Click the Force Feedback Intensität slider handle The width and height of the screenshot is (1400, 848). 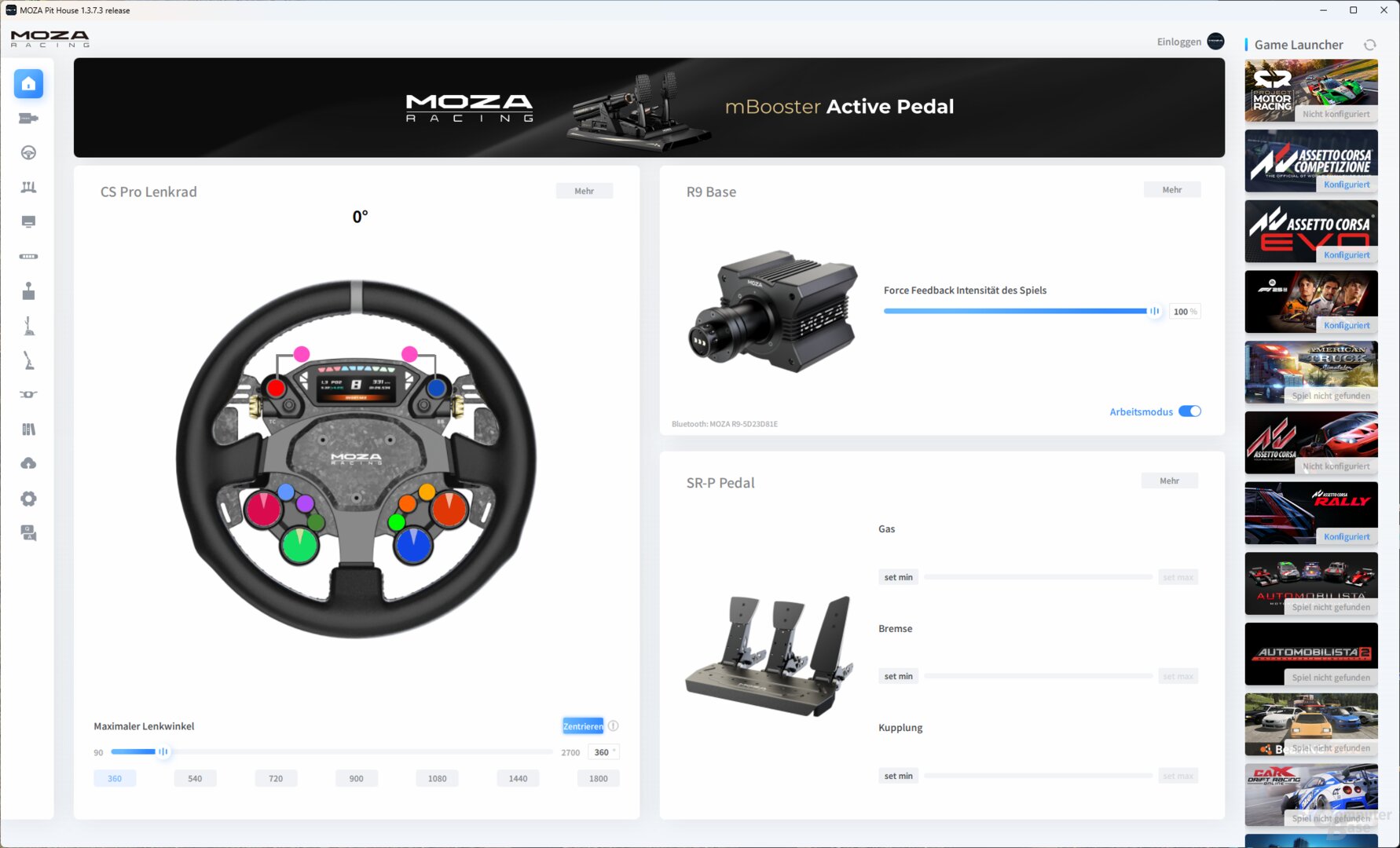click(1154, 311)
